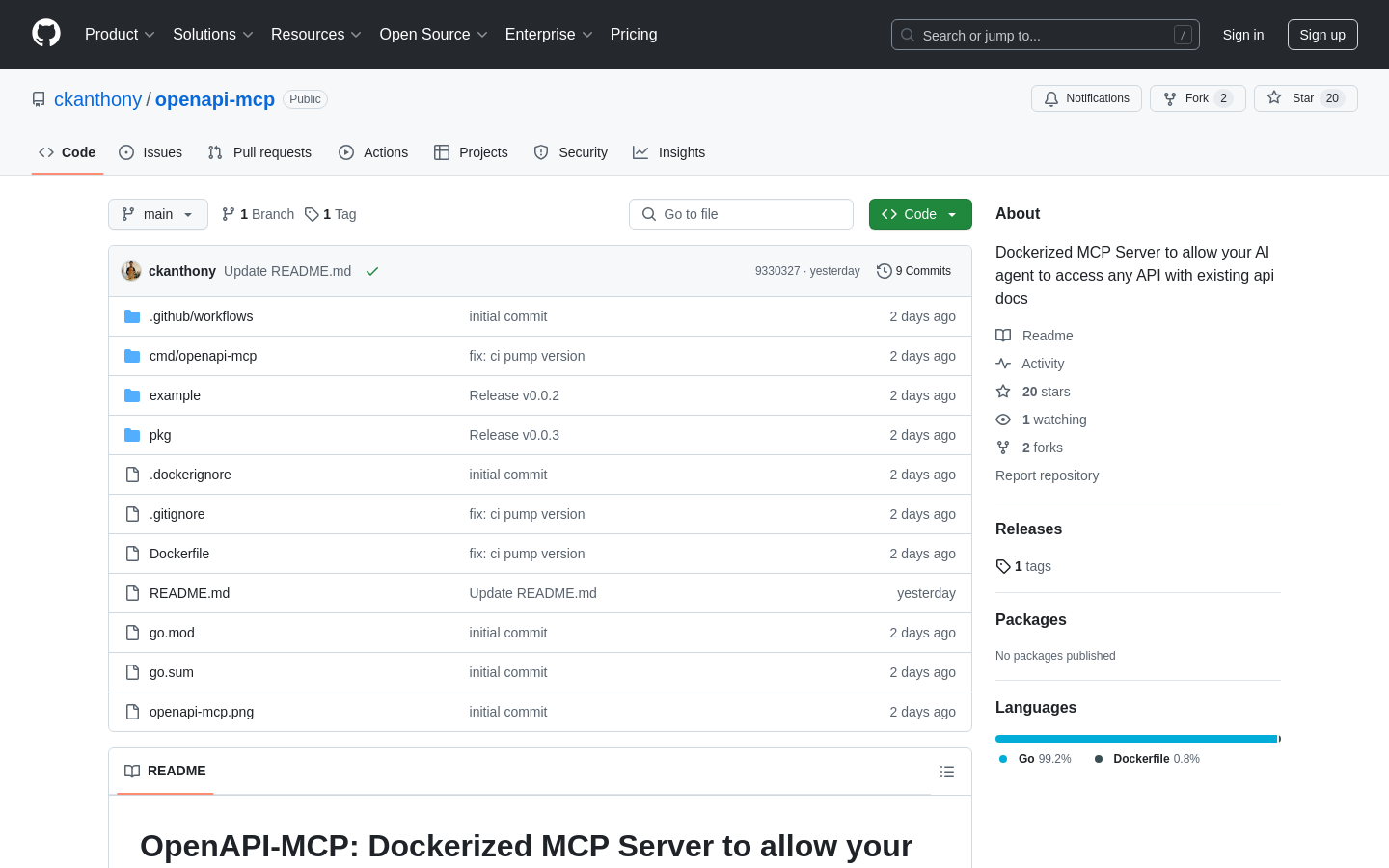Expand the main branch selector dropdown
The image size is (1389, 868).
[158, 214]
